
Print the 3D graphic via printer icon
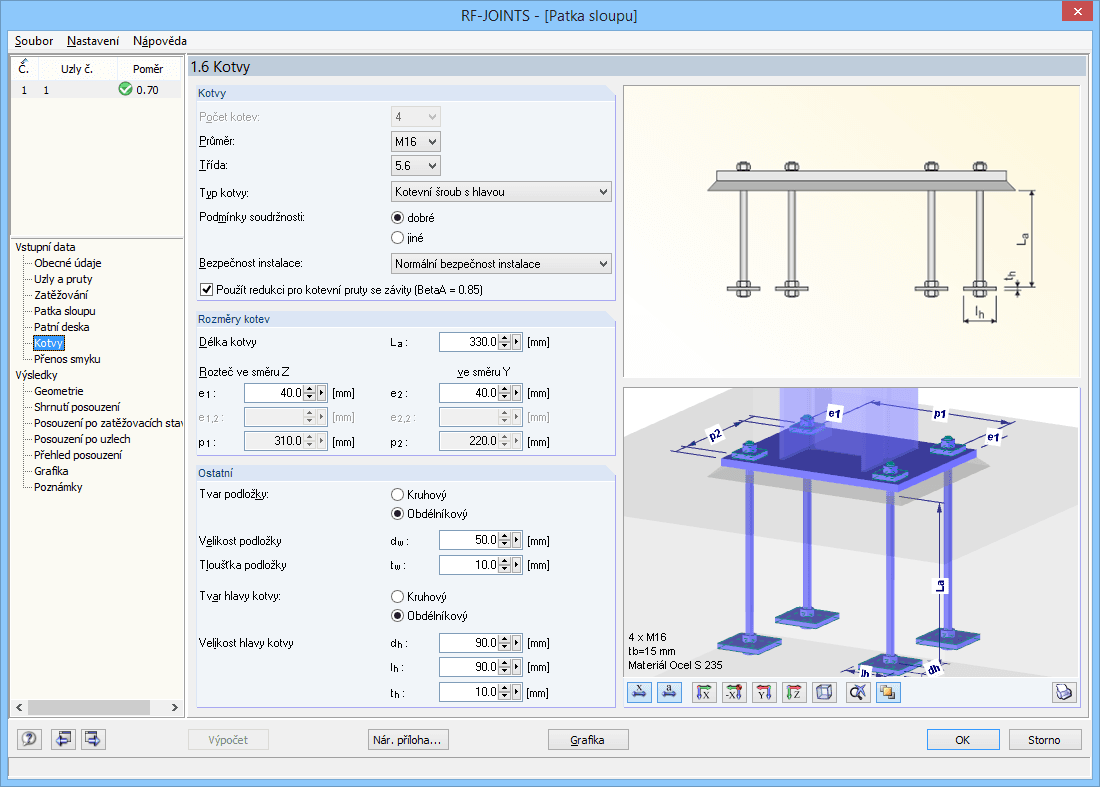click(x=1064, y=692)
